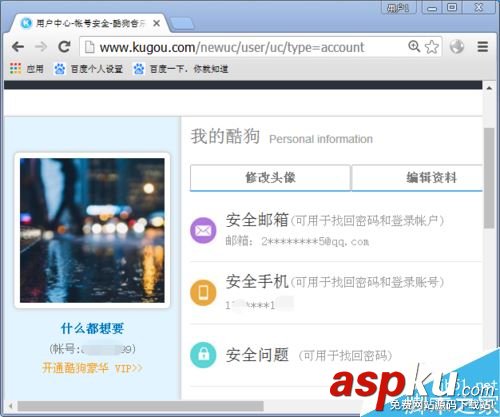Click the 修改头像 button

coord(270,178)
